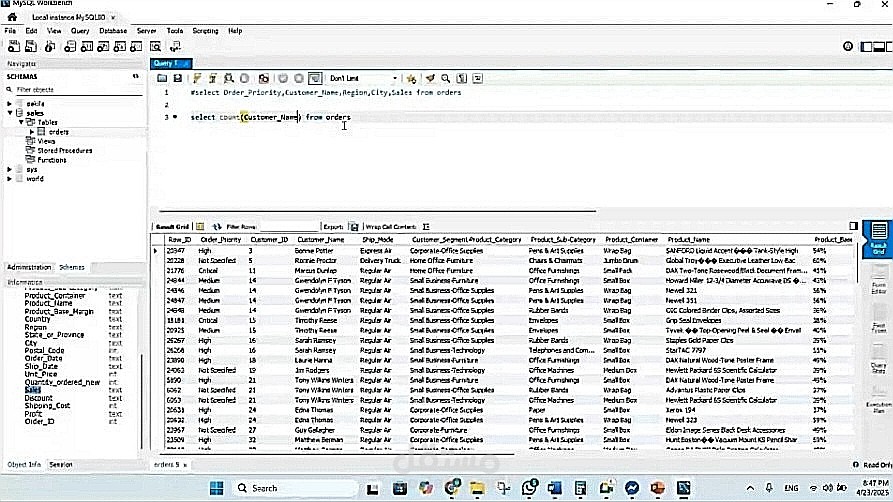Open the File menu
Image resolution: width=893 pixels, height=502 pixels.
10,31
